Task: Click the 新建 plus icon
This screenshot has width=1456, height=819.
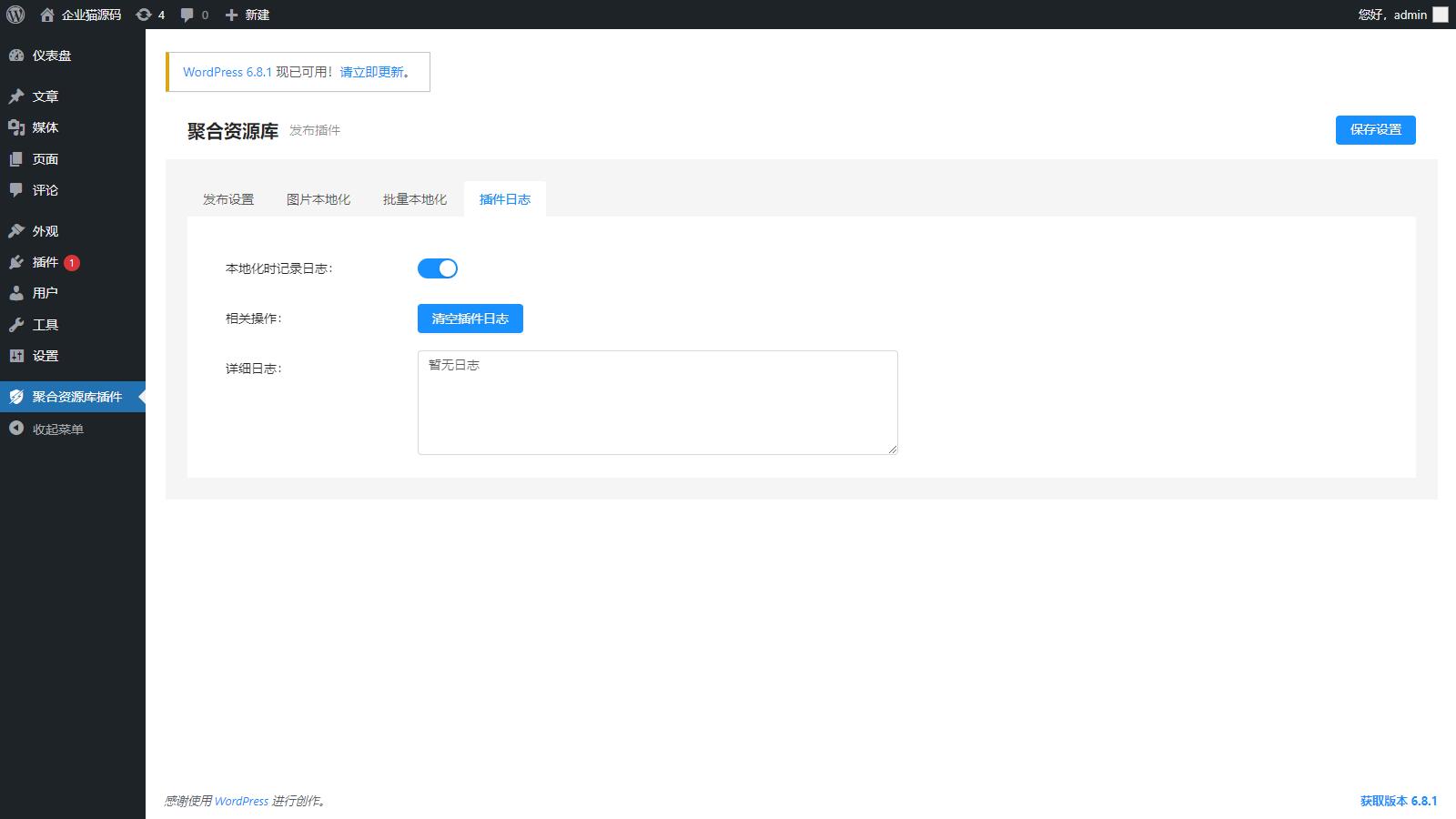Action: pyautogui.click(x=232, y=15)
